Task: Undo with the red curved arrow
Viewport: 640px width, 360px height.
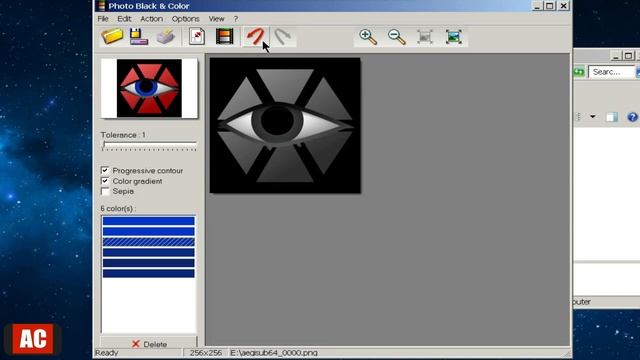Action: (x=256, y=37)
